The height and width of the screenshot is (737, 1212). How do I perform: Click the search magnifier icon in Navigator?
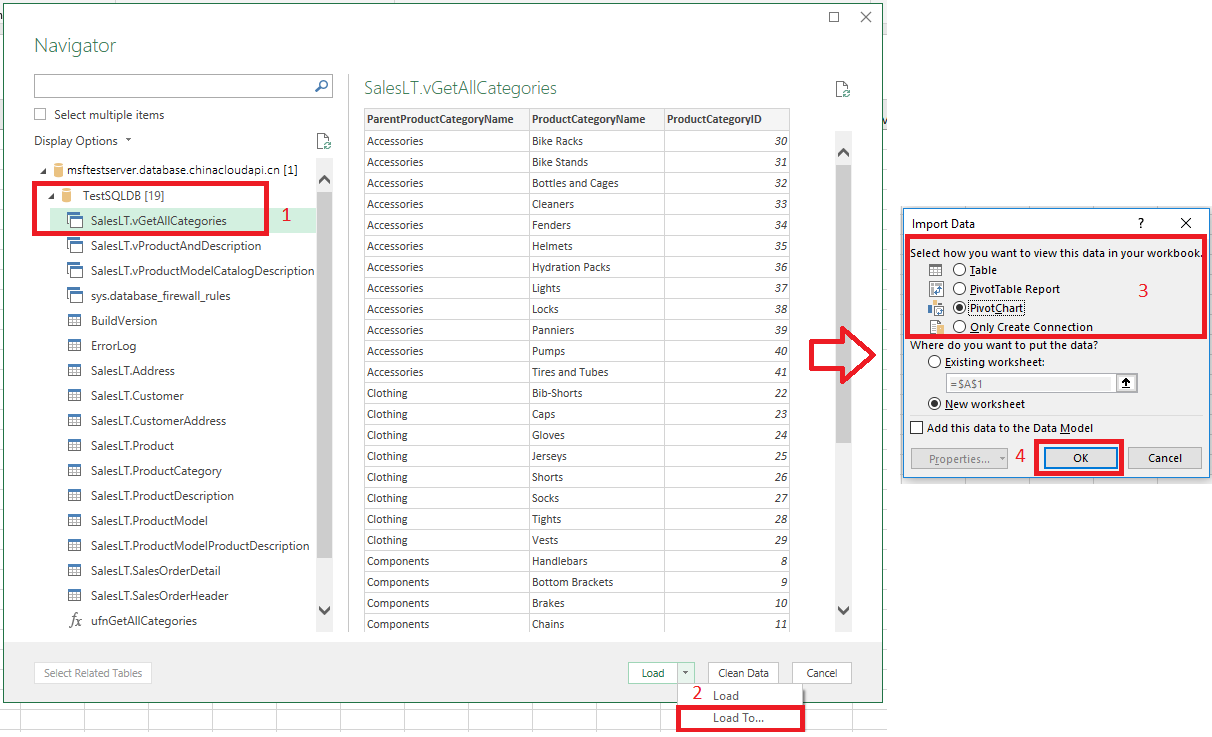(321, 86)
